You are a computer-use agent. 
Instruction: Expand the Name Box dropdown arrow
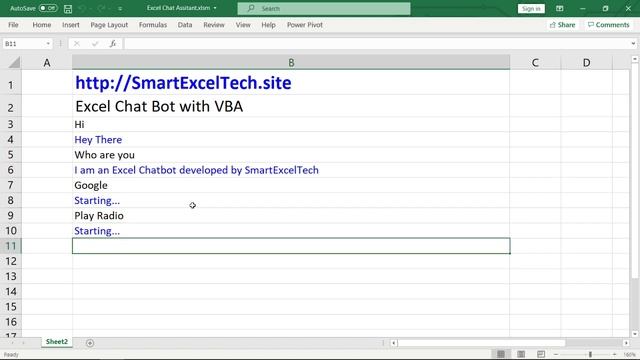pyautogui.click(x=48, y=44)
